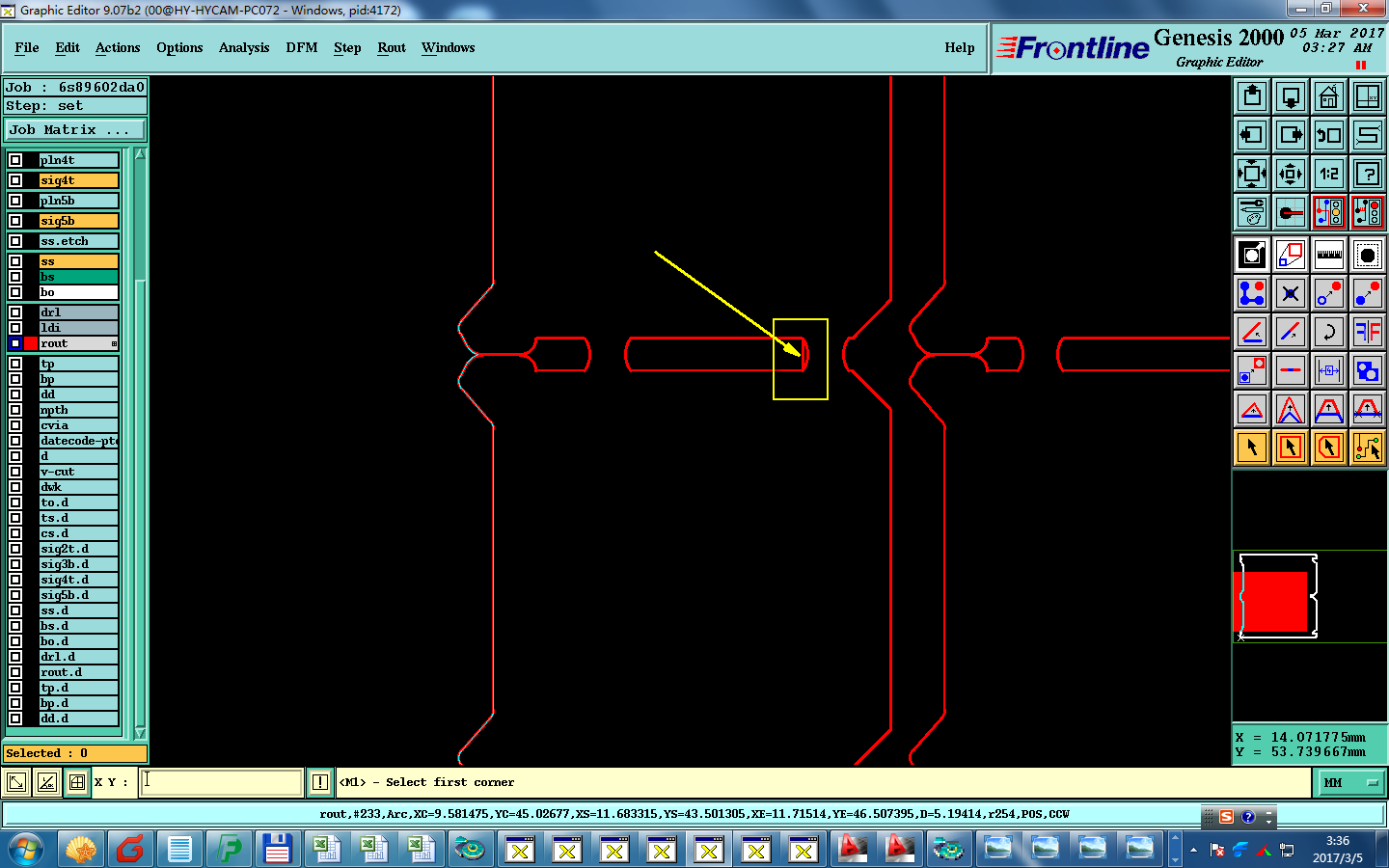The height and width of the screenshot is (868, 1389).
Task: Select the bo layer name
Action: tap(78, 292)
